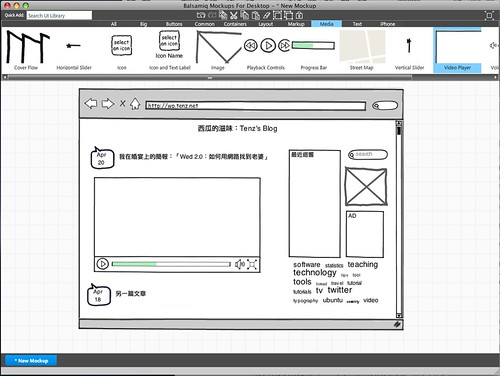Select the Icon component in library
Viewport: 500px width, 376px height.
(x=121, y=50)
